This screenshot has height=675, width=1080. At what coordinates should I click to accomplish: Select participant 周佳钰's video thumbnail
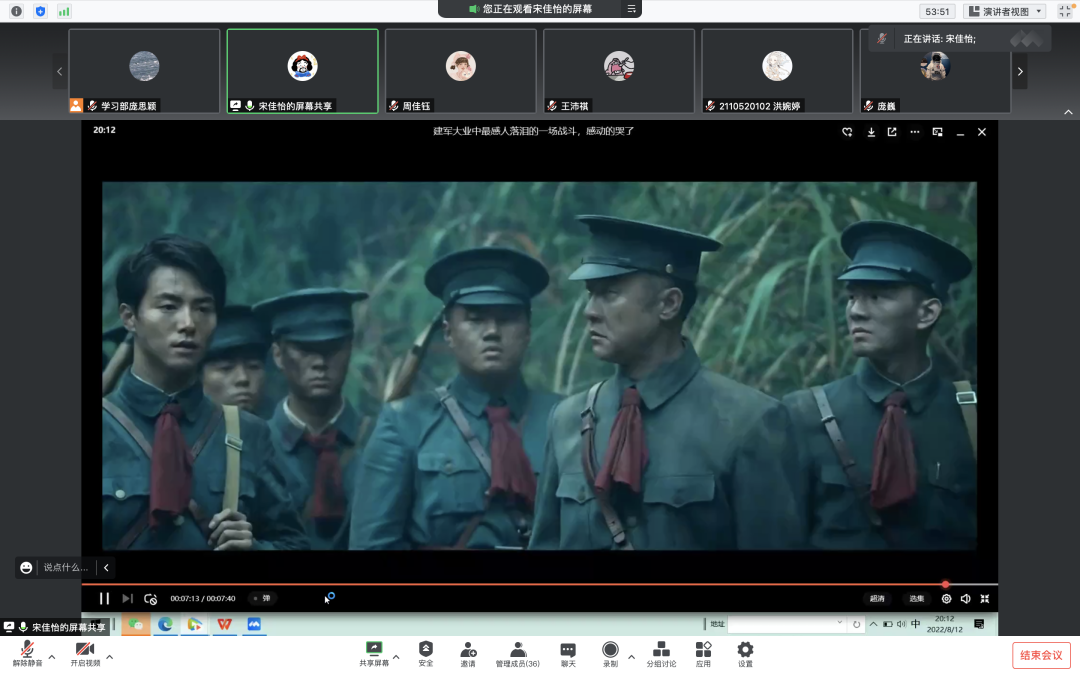tap(460, 70)
